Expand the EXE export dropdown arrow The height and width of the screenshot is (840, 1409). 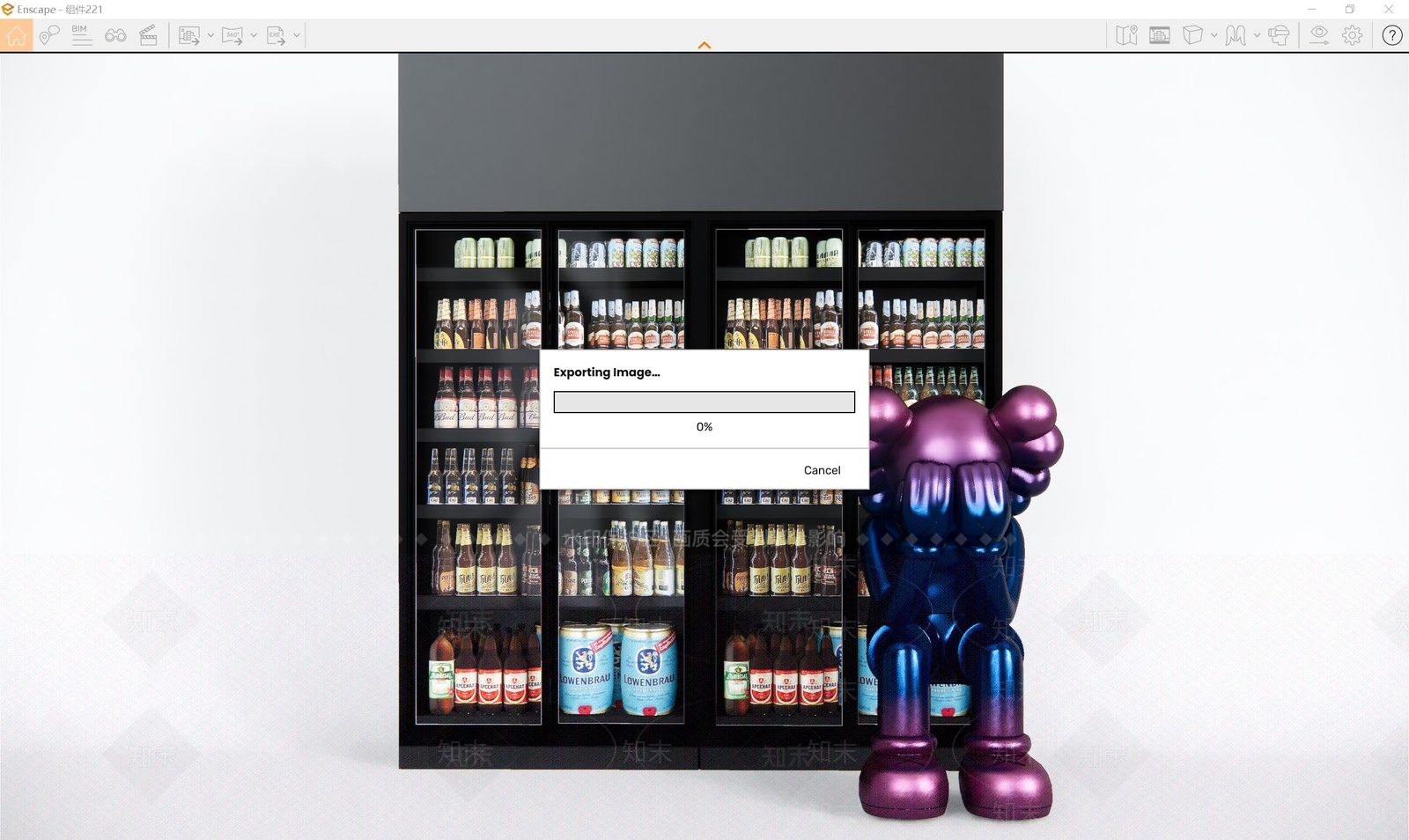297,35
